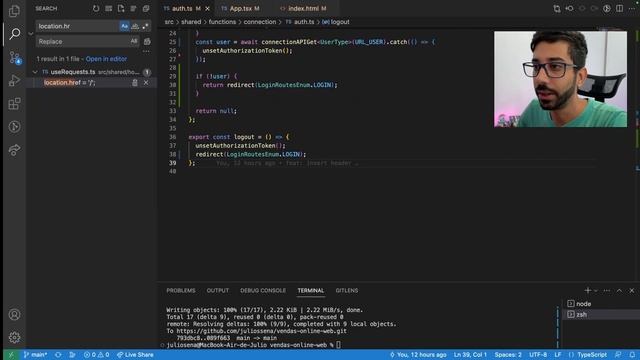This screenshot has height=360, width=640.
Task: Select the TERMINAL panel tab
Action: tap(311, 291)
